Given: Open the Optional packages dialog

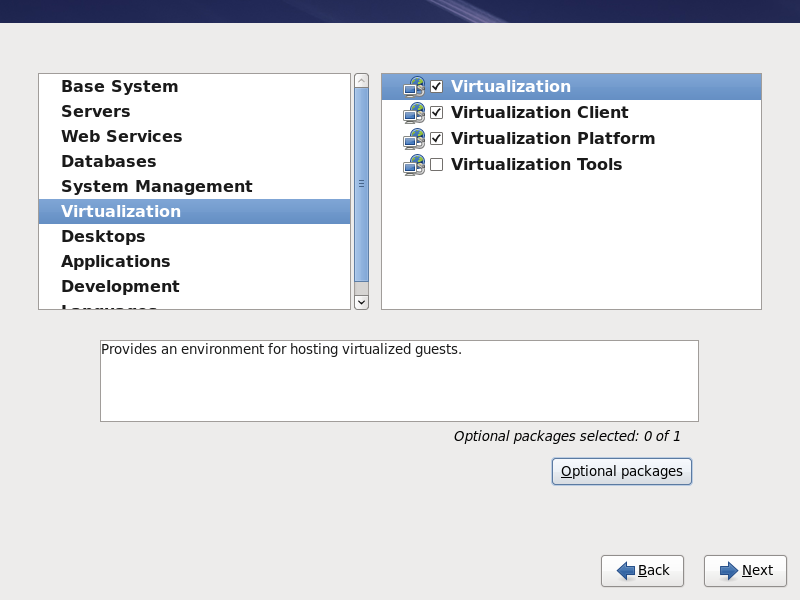Looking at the screenshot, I should coord(621,471).
